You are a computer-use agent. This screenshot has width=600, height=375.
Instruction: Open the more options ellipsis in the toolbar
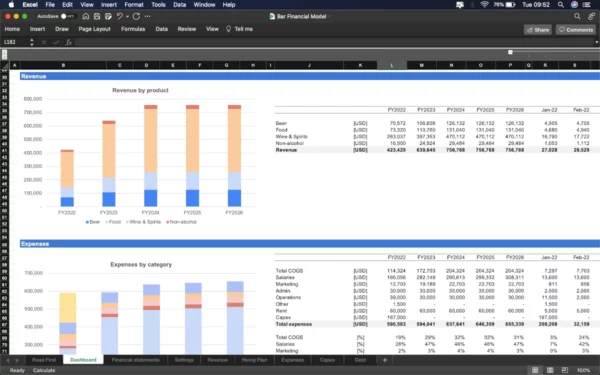pyautogui.click(x=148, y=16)
